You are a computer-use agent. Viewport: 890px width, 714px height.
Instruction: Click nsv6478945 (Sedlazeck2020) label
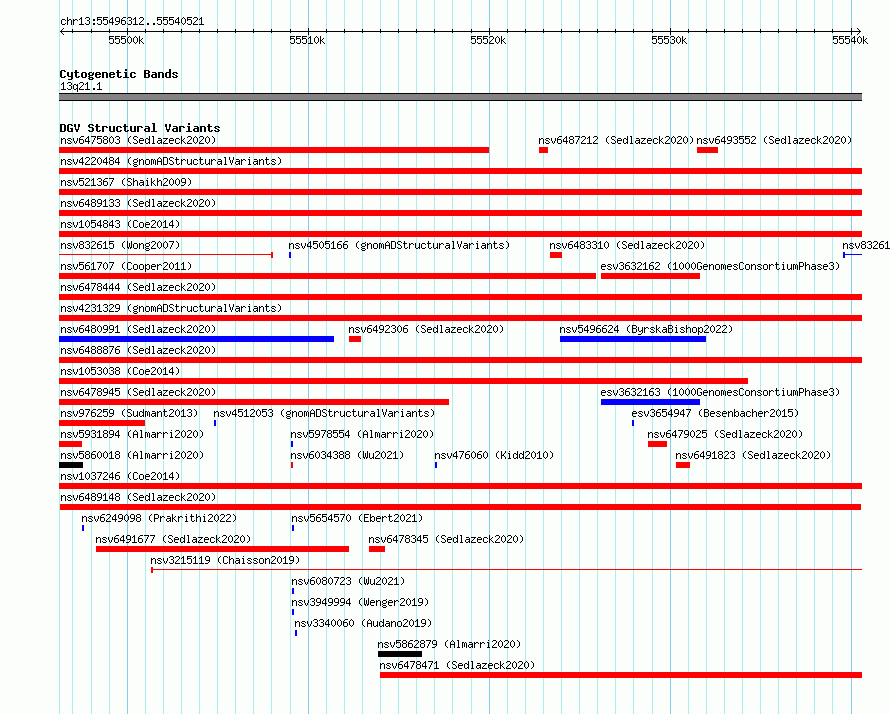pyautogui.click(x=138, y=392)
